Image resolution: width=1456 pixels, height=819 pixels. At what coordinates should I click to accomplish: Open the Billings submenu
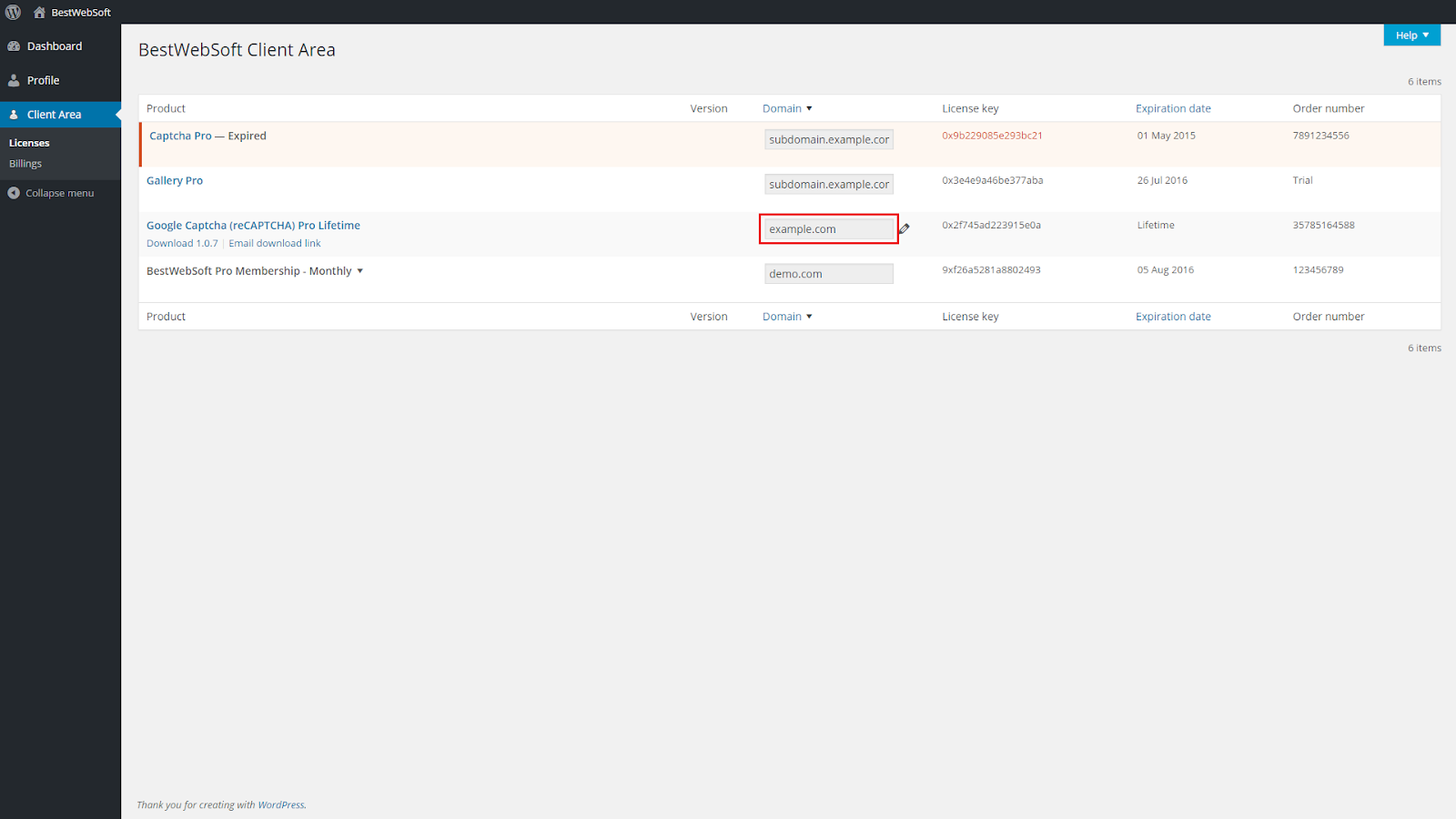click(25, 164)
